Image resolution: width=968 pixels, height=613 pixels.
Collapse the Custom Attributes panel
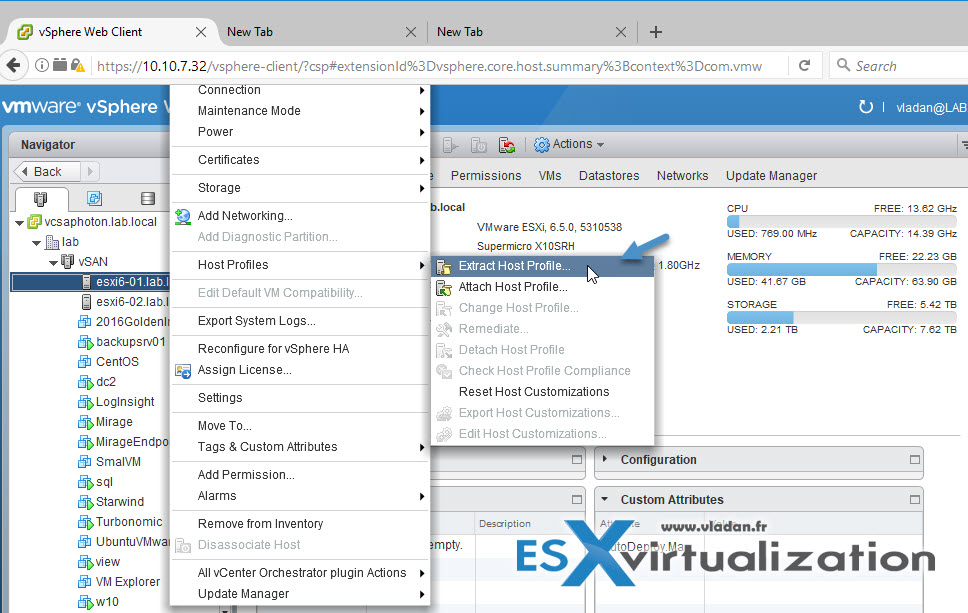(x=605, y=499)
